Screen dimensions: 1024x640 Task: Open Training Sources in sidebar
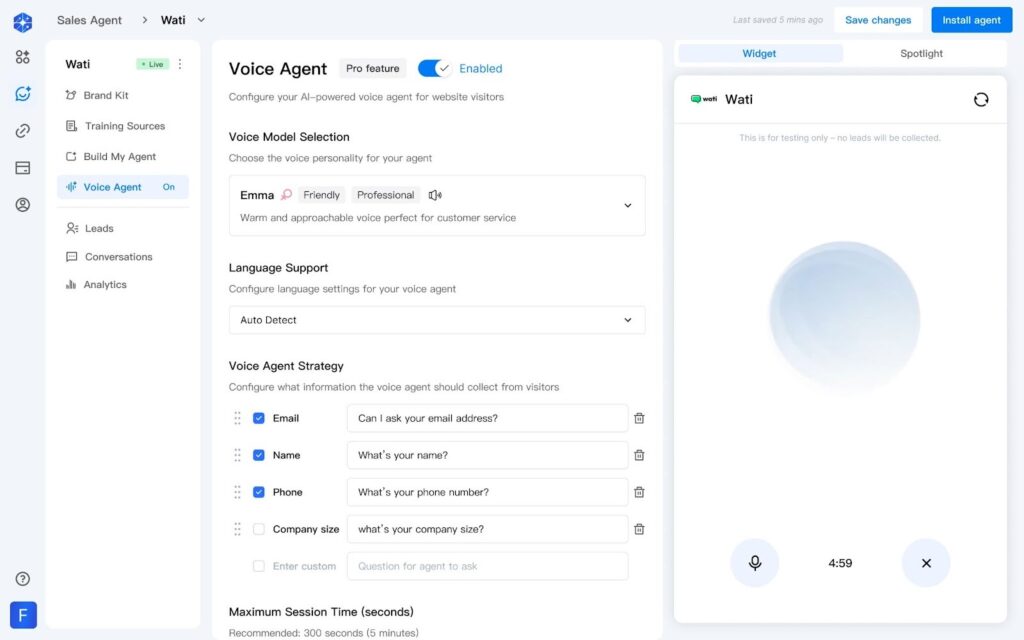[123, 126]
